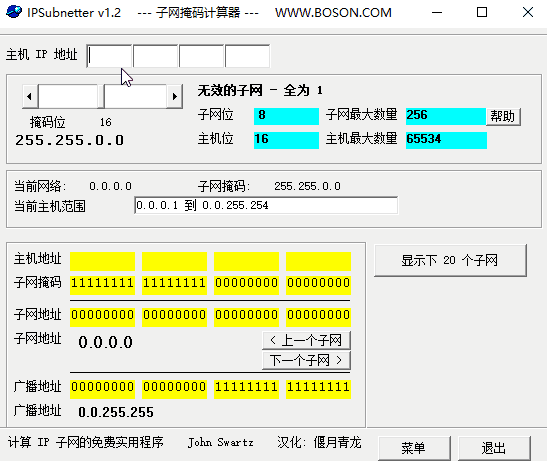Click the IPSubnetter app icon in title bar
The image size is (547, 461).
click(14, 12)
